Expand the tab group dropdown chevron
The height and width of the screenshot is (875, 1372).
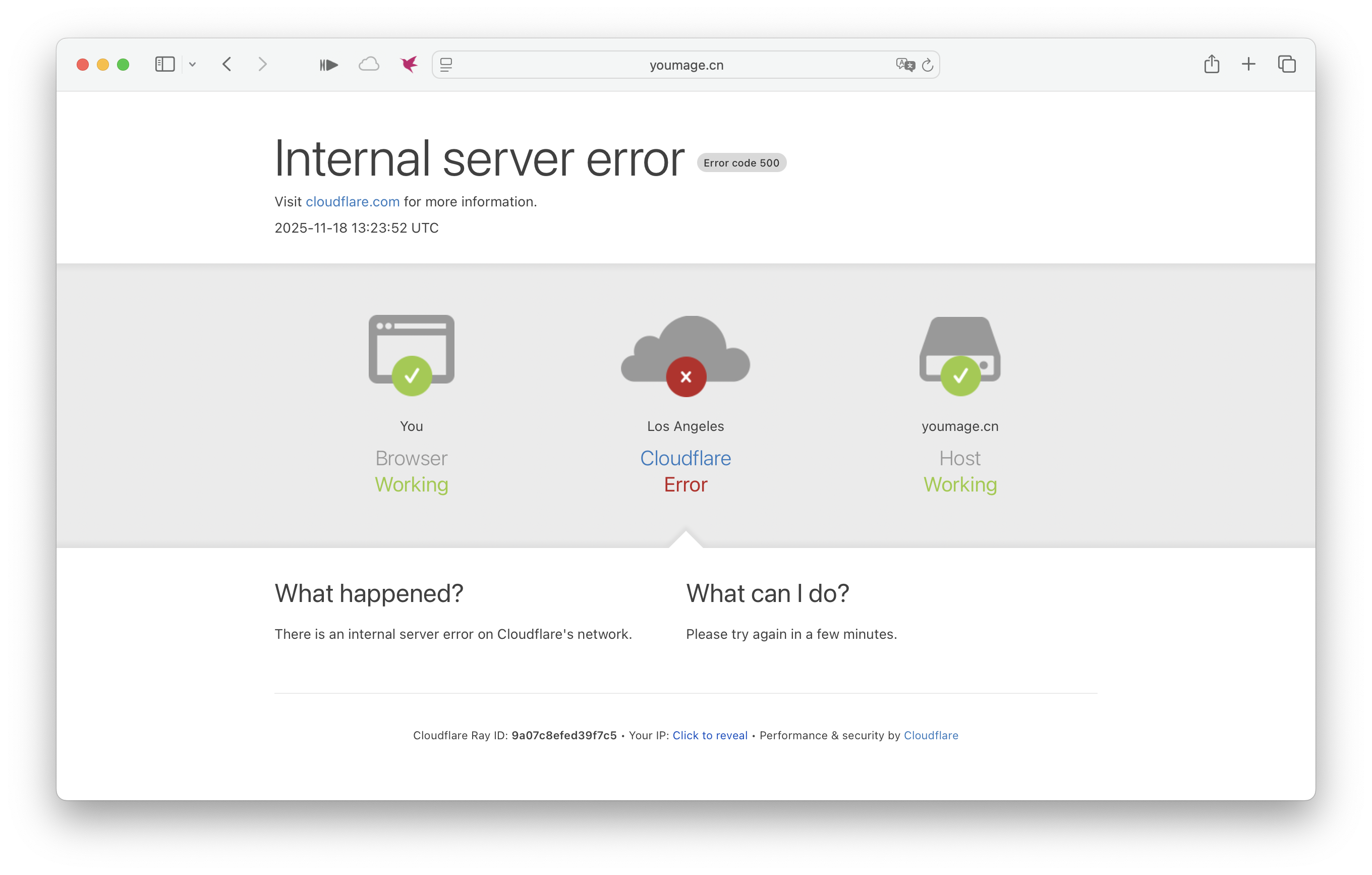(x=193, y=65)
